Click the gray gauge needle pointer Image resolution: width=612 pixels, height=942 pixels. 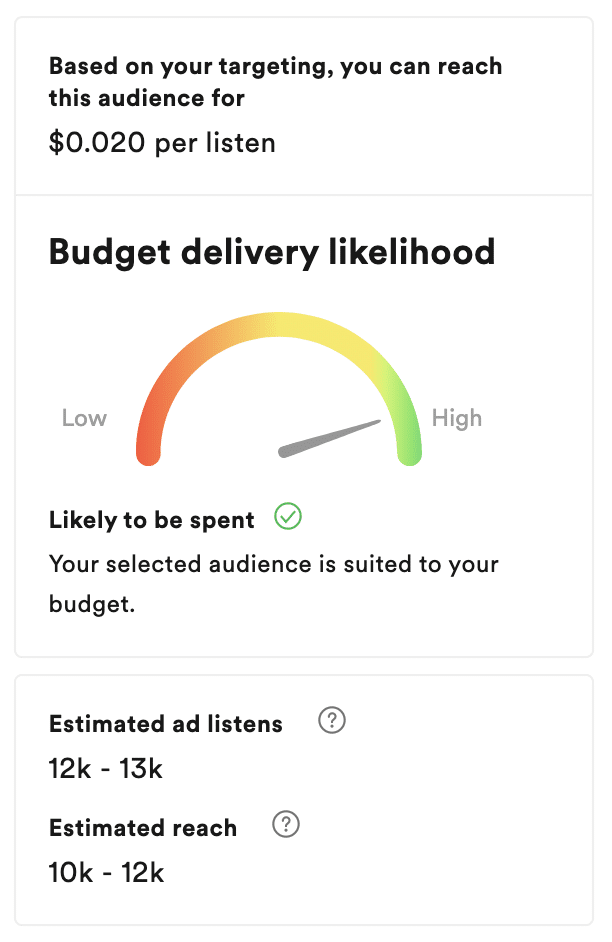(330, 437)
